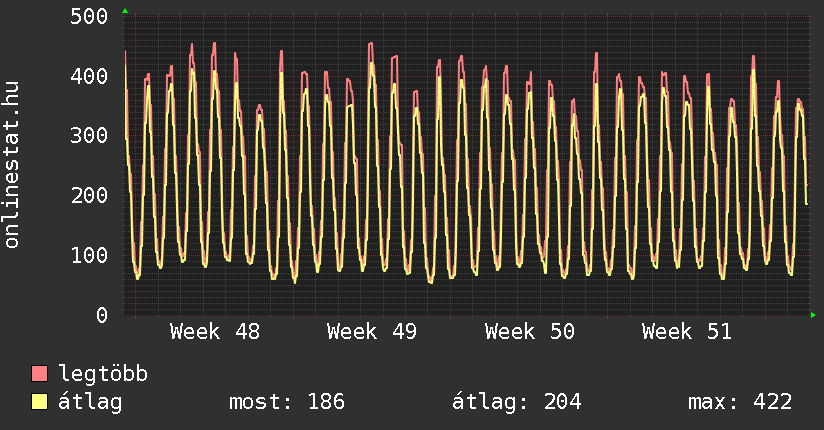Click the "max: 422" statistic
Viewport: 824px width, 430px height.
point(740,402)
